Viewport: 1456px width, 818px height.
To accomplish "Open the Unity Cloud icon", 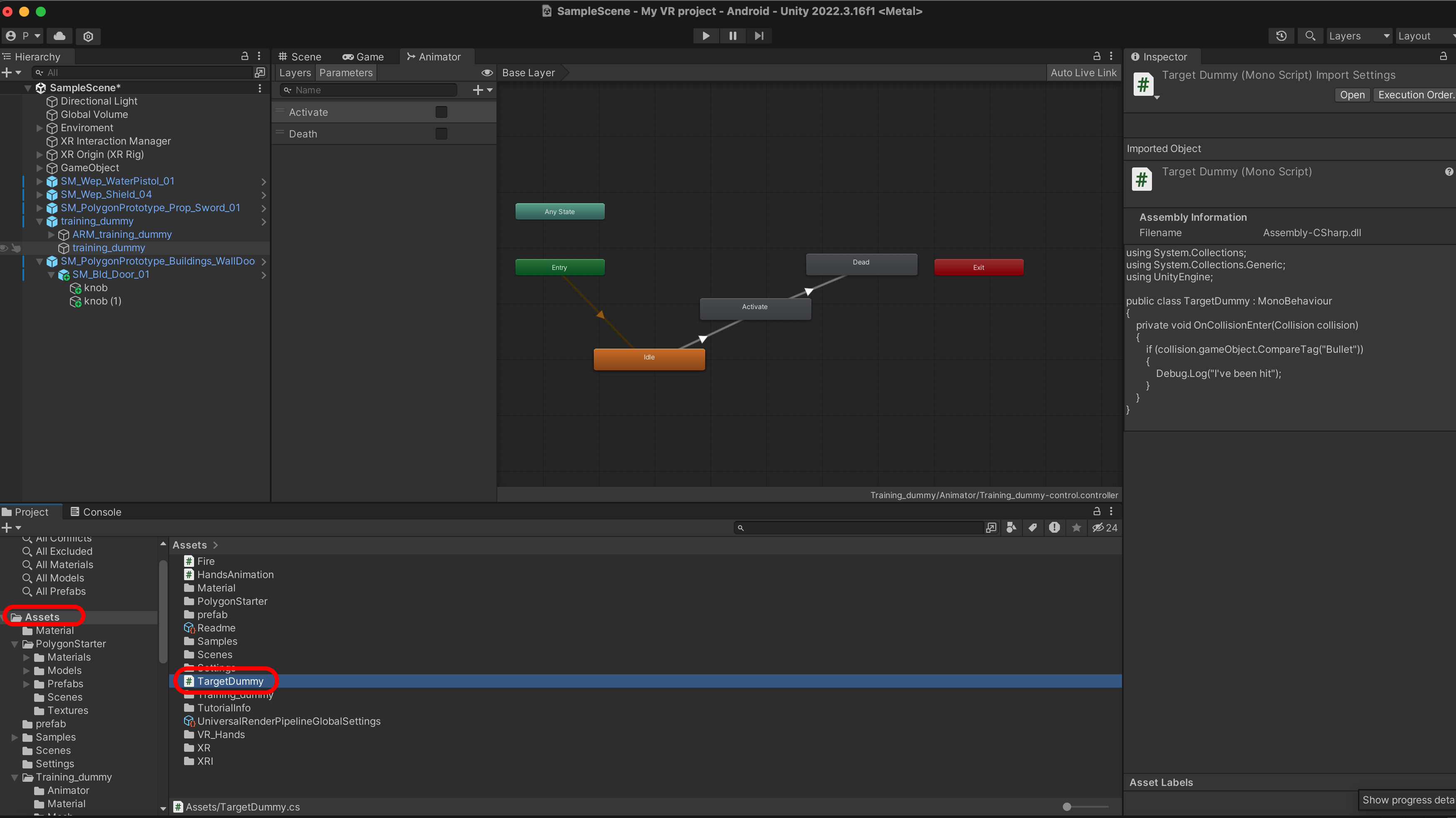I will tap(59, 36).
